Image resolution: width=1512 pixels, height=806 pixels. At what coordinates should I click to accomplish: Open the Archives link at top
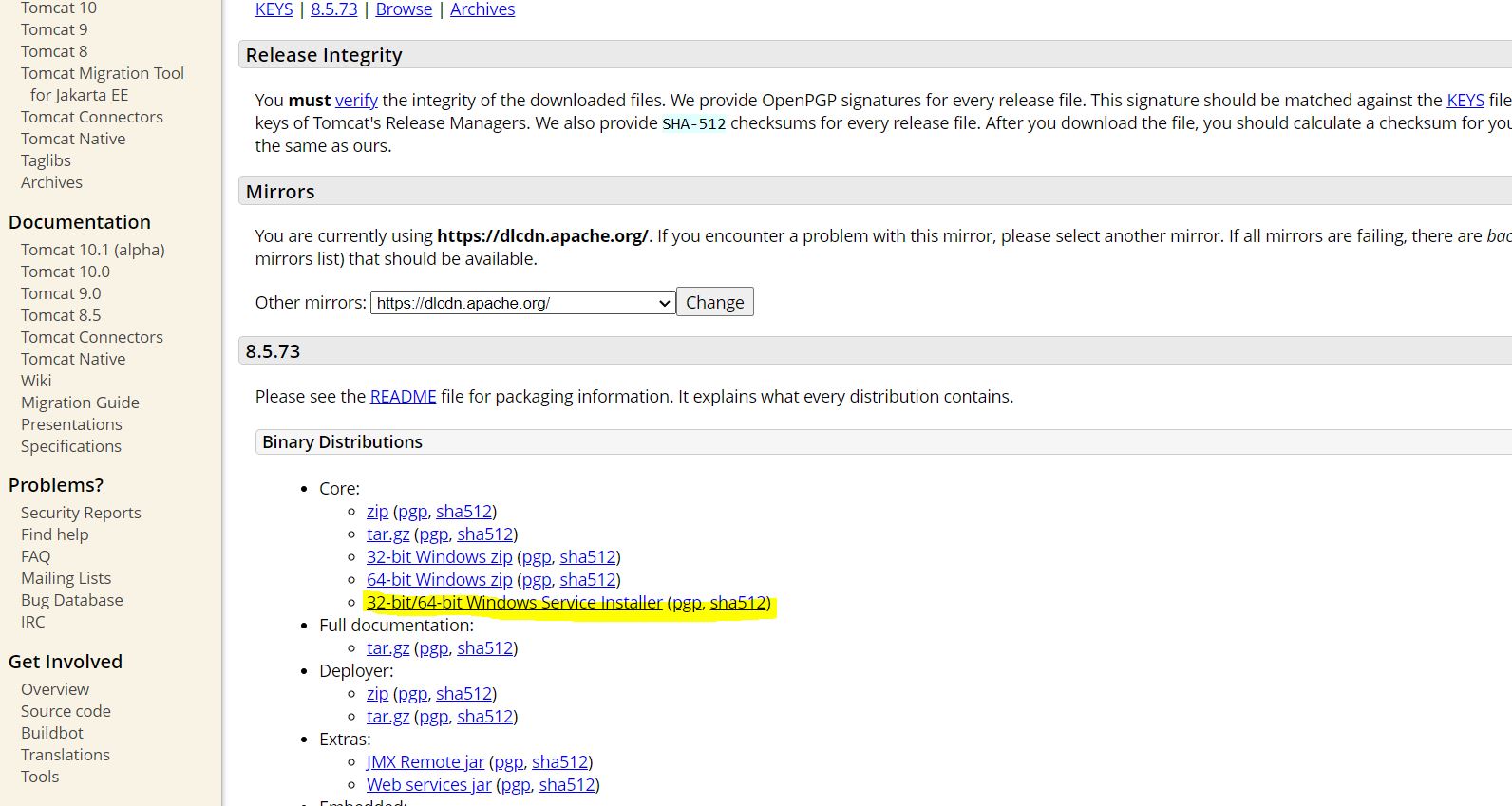click(482, 9)
